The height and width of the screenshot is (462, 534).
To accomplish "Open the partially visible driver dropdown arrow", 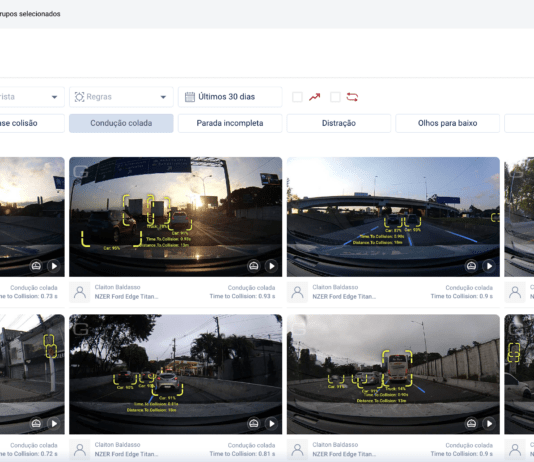I will click(x=54, y=97).
